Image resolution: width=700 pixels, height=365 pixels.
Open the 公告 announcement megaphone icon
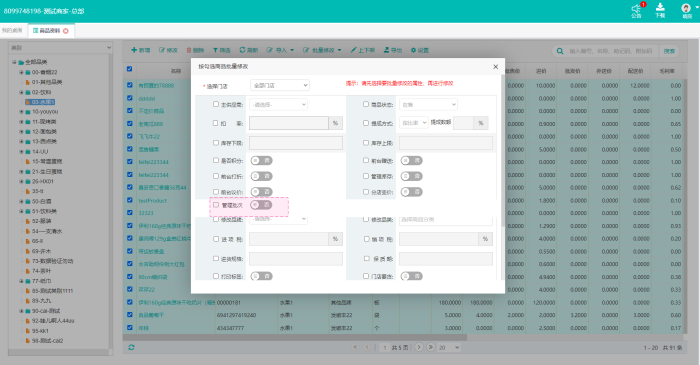click(x=636, y=8)
